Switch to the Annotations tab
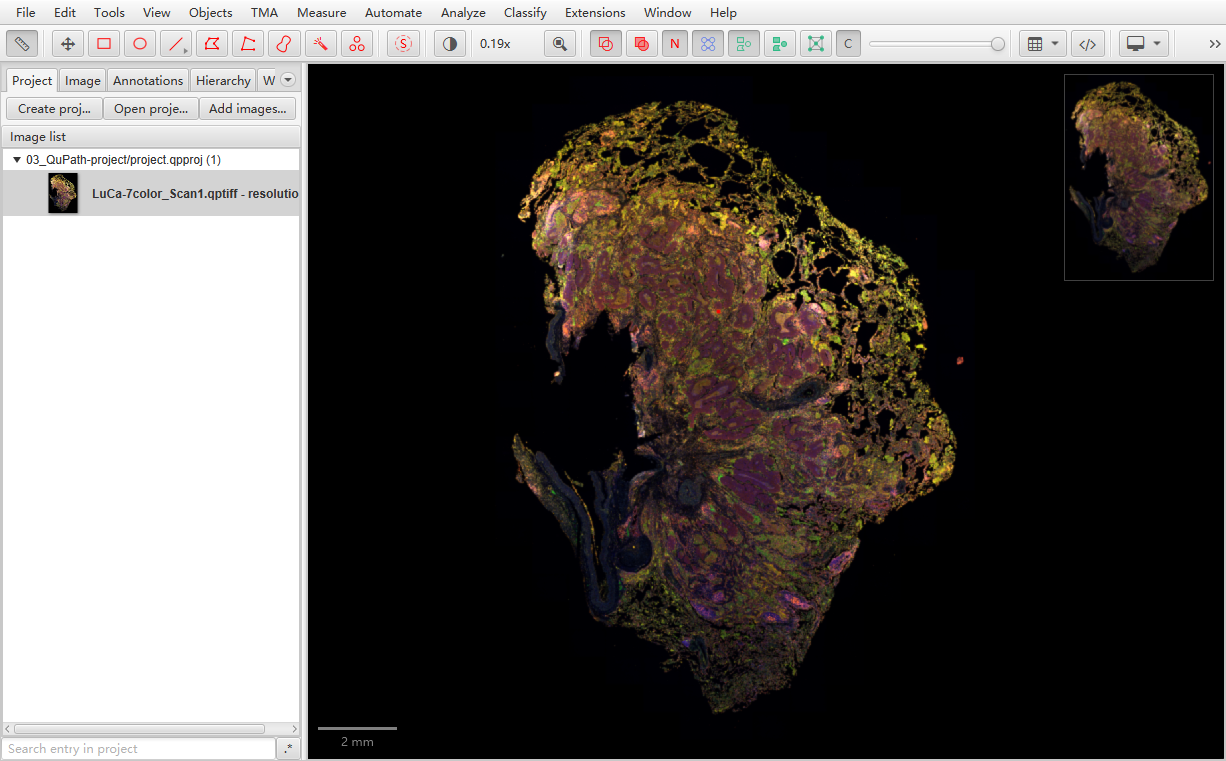This screenshot has height=761, width=1226. [148, 80]
